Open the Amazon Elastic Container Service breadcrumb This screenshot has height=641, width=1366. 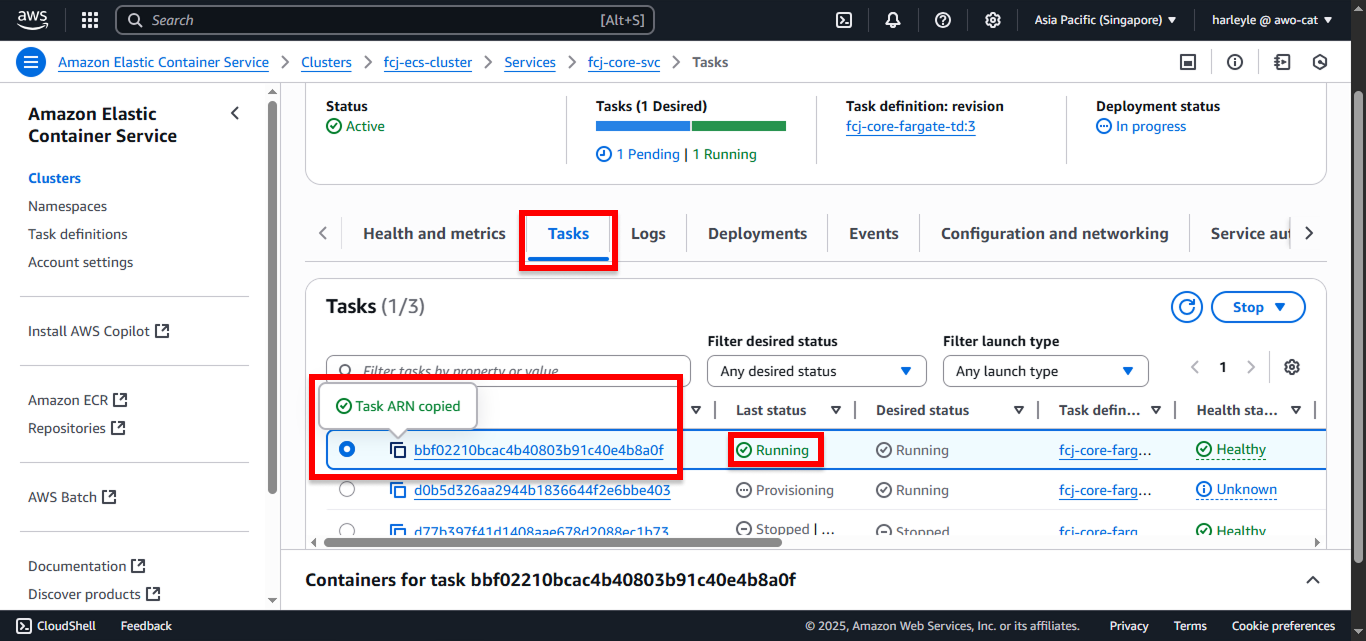coord(163,62)
